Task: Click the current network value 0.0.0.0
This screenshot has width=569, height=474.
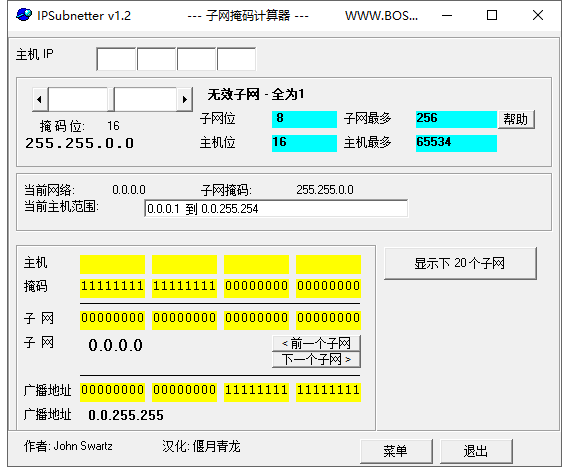Action: point(129,189)
